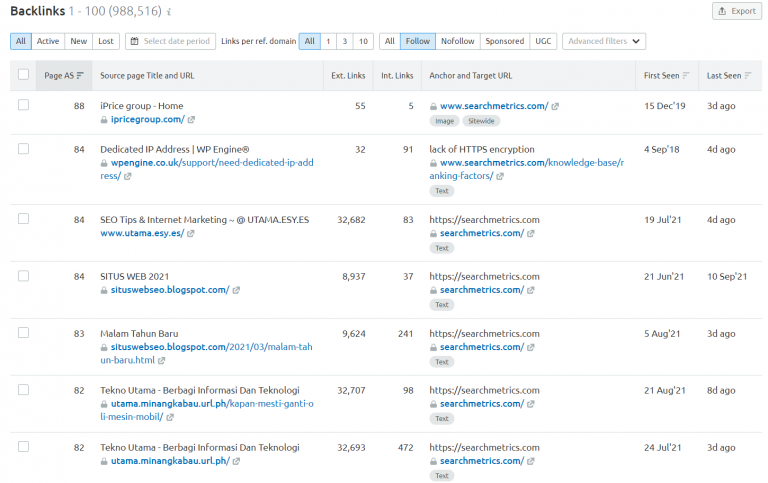Click the Image tag in iPrice row

[444, 121]
